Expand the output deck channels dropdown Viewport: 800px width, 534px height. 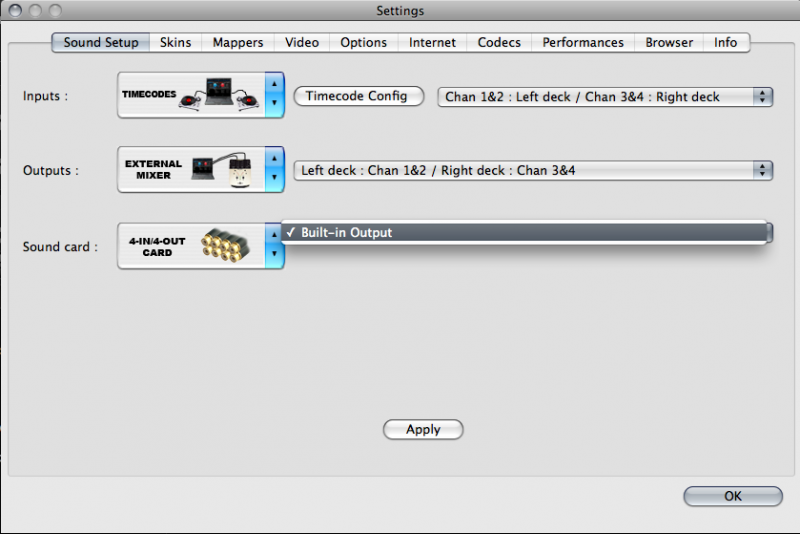[533, 171]
